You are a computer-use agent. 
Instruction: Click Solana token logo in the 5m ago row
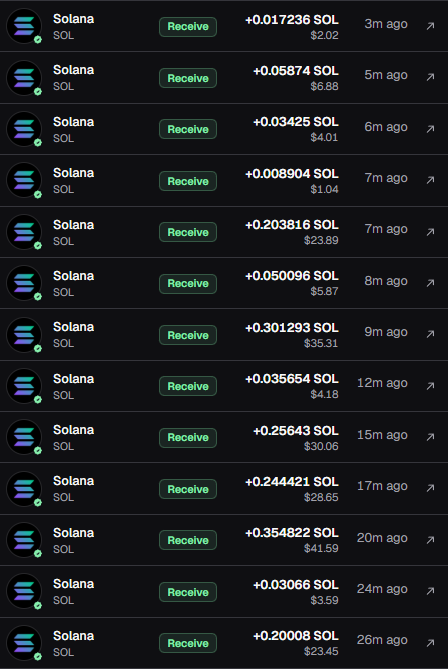[x=24, y=78]
